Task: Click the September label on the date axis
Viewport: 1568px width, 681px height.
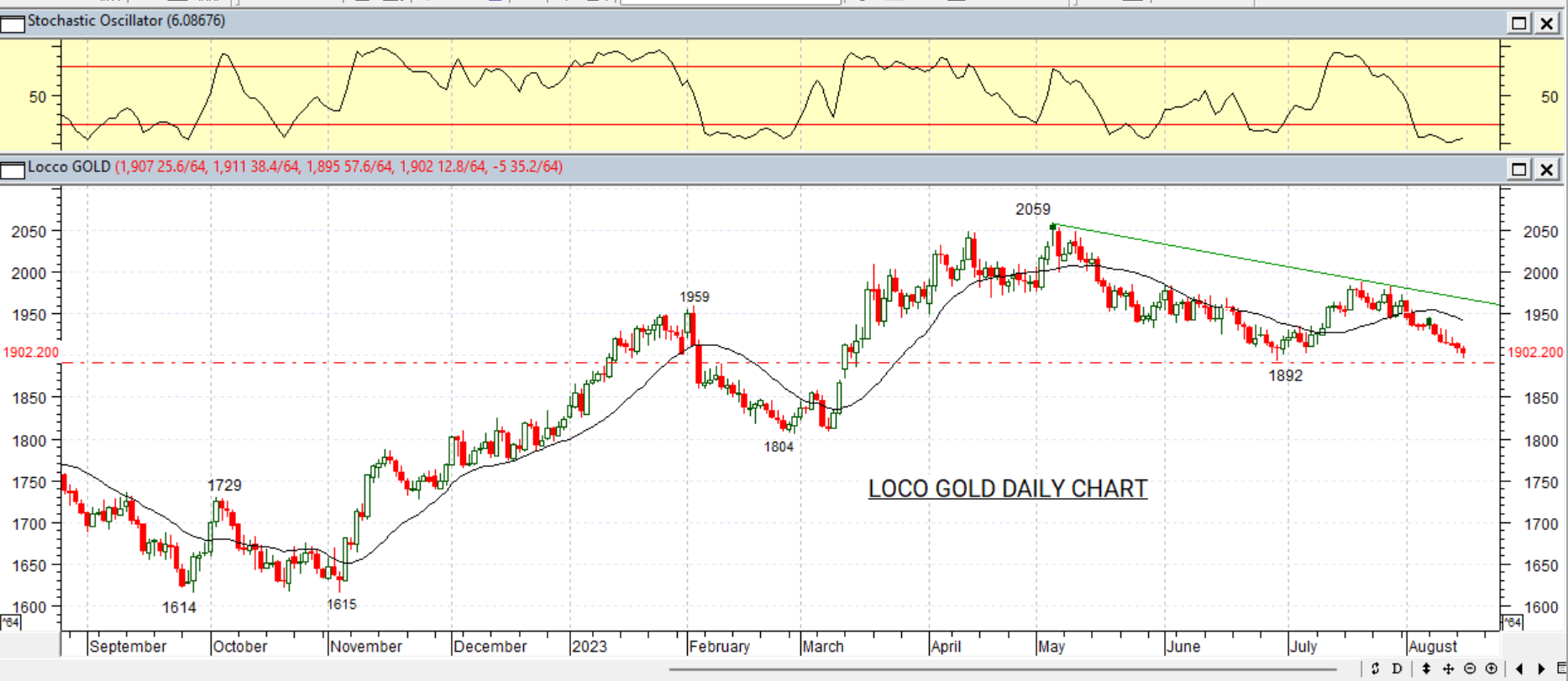Action: (x=128, y=647)
